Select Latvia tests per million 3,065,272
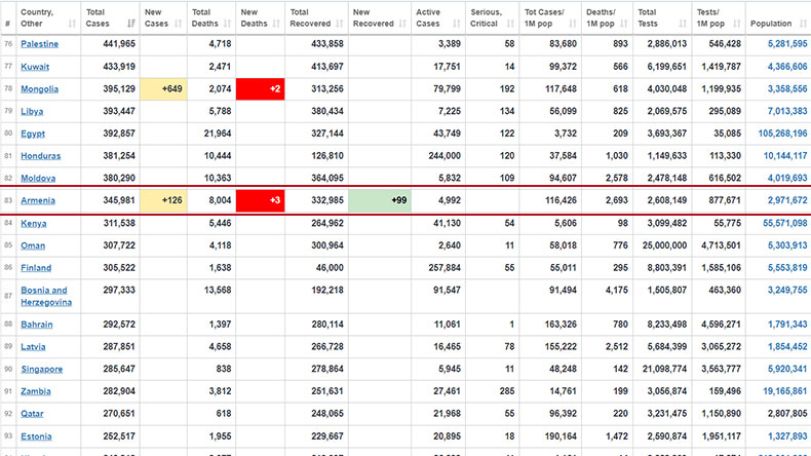Image resolution: width=811 pixels, height=456 pixels. 721,347
